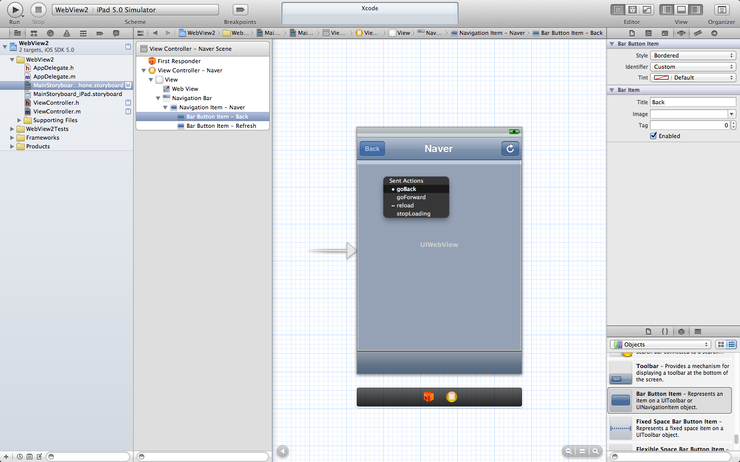Click the Tag stepper control
The height and width of the screenshot is (462, 740).
[x=733, y=125]
